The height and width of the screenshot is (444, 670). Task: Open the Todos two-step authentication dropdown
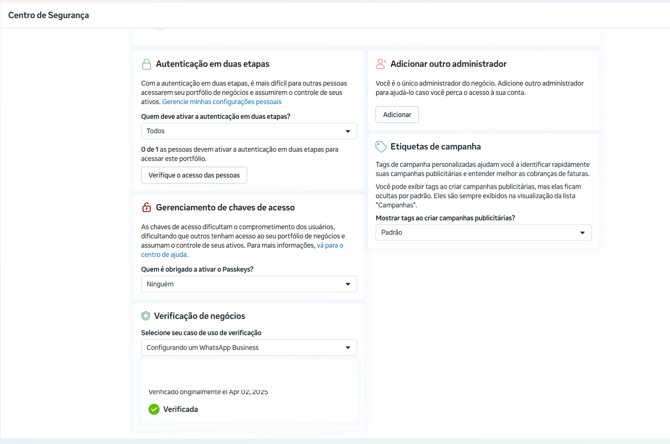tap(249, 131)
